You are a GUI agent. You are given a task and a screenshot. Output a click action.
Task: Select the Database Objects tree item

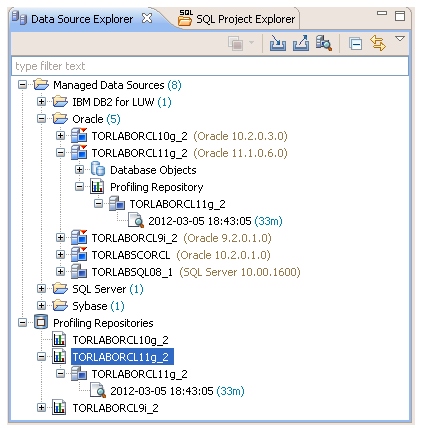(153, 170)
